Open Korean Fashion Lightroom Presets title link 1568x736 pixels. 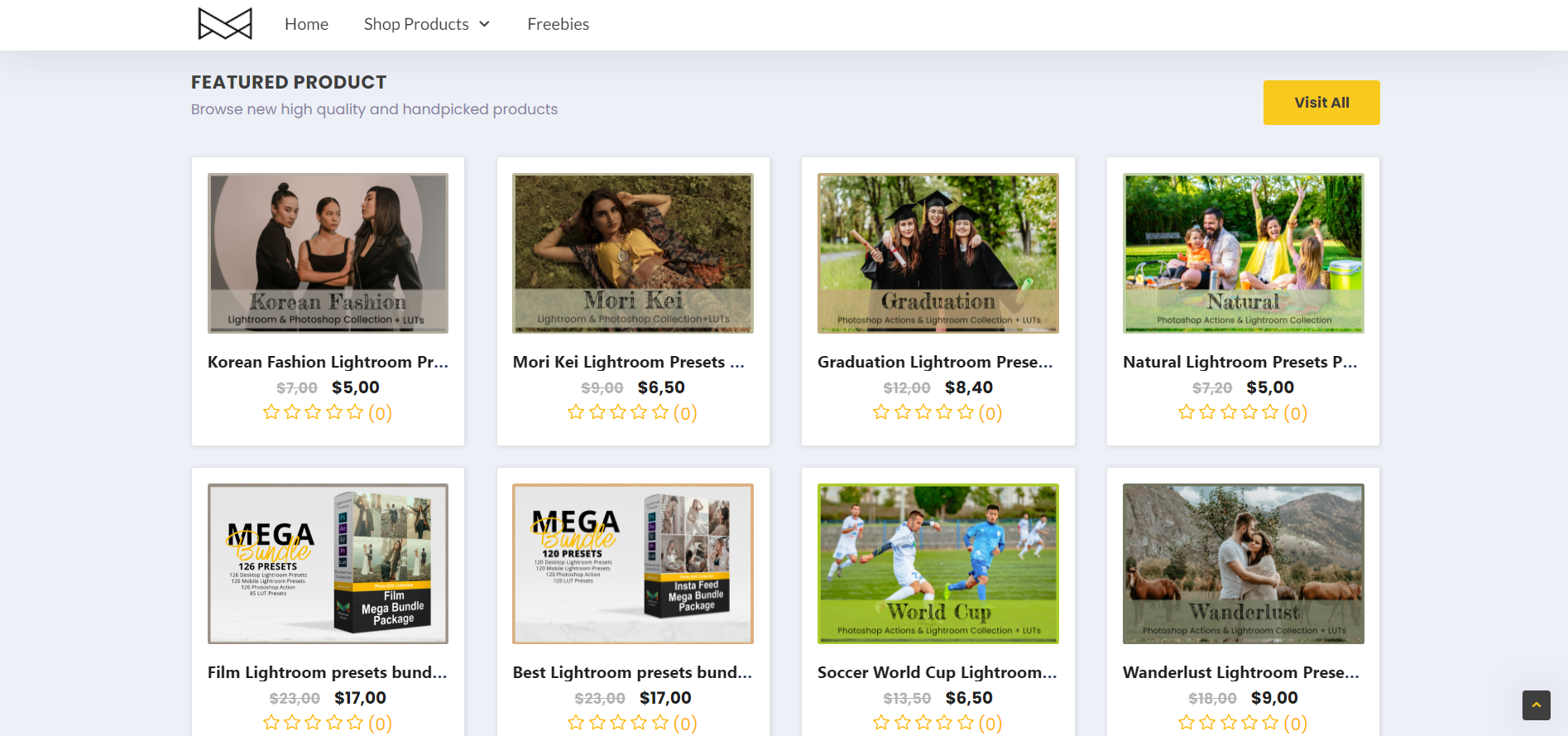[x=328, y=362]
